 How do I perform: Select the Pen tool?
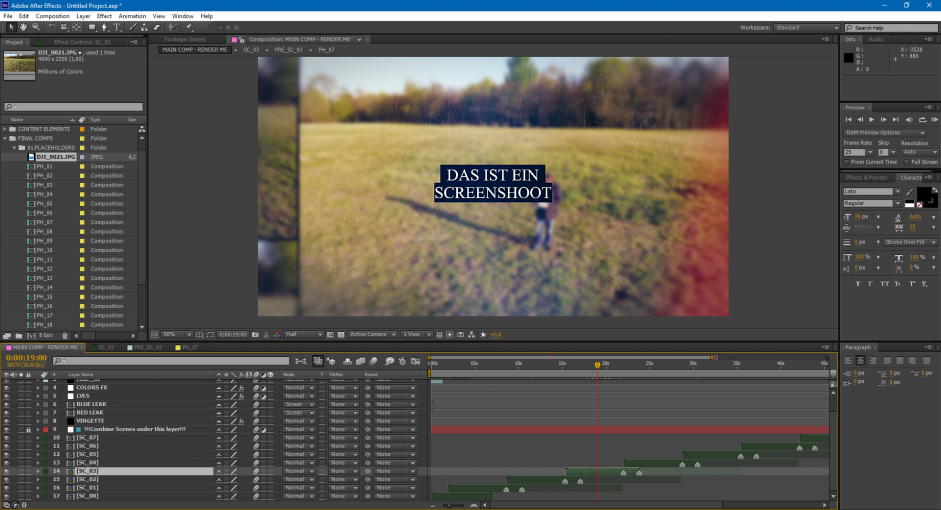[105, 27]
